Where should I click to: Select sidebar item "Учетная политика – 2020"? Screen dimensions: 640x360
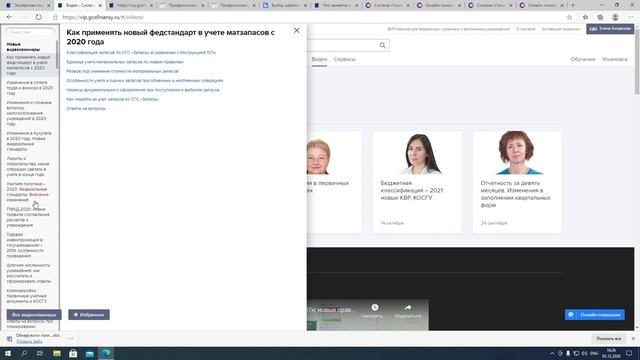pyautogui.click(x=29, y=192)
